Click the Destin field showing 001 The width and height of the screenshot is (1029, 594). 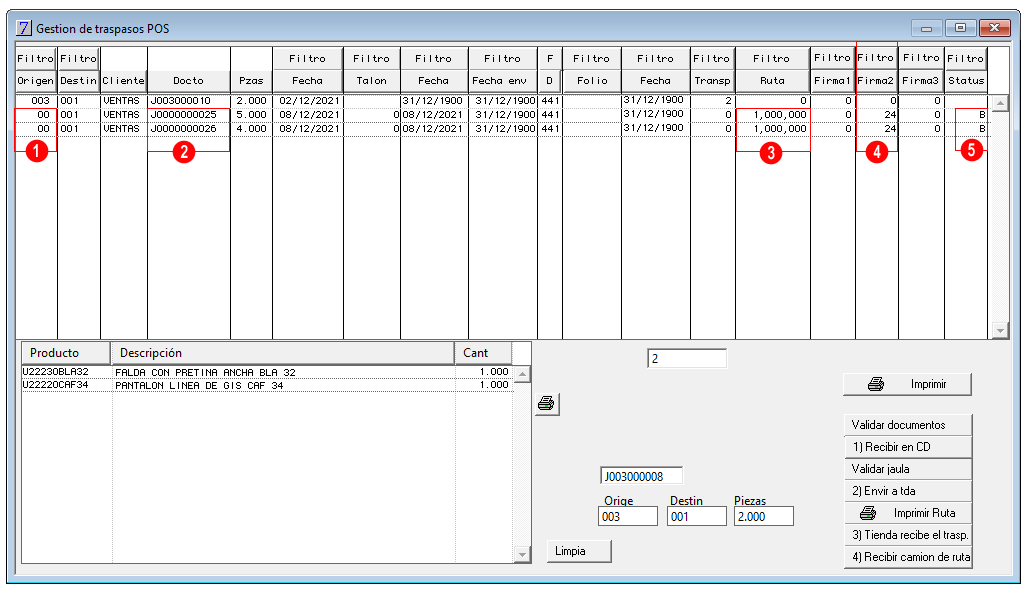[x=697, y=517]
